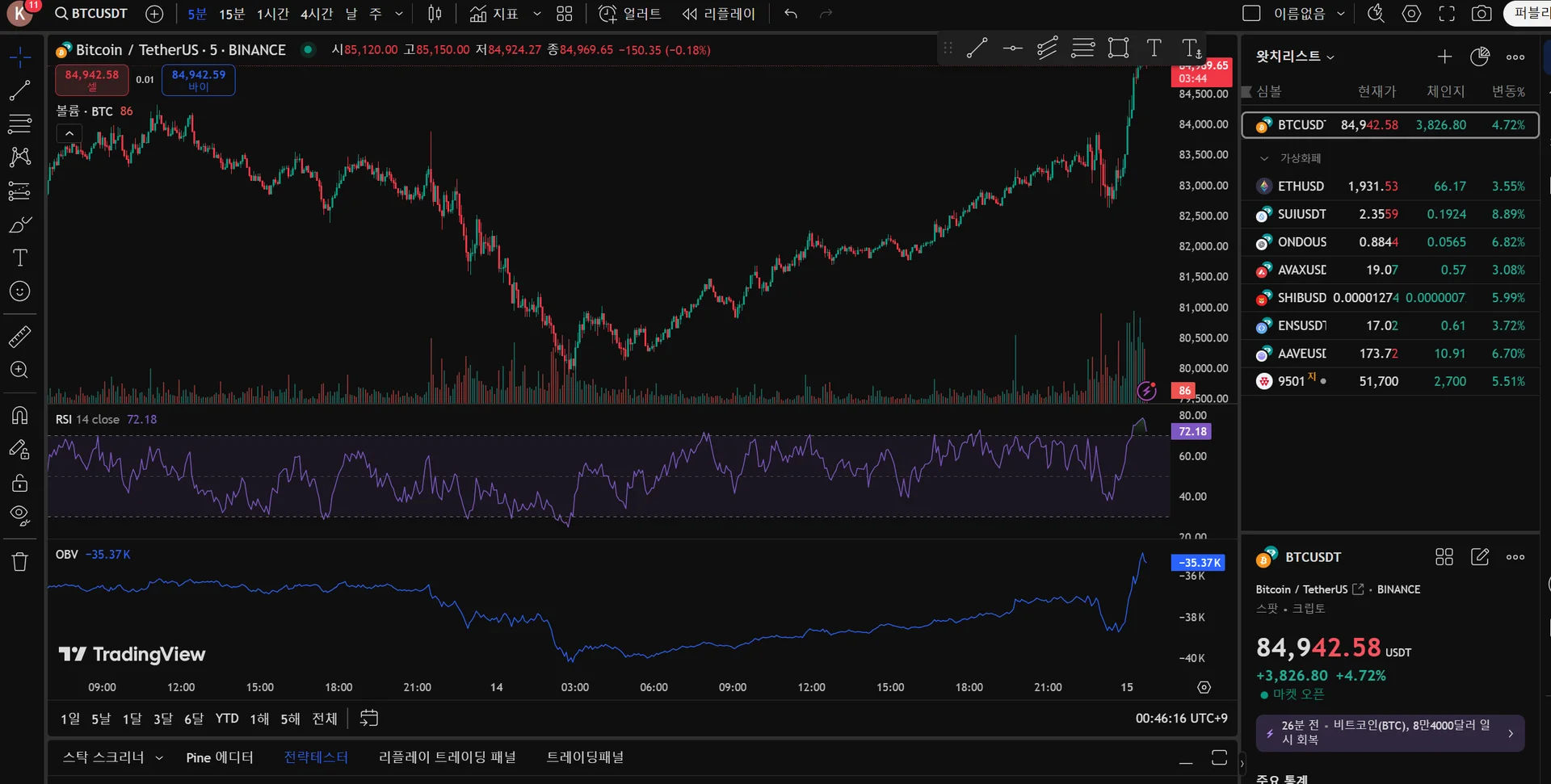
Task: Select the Fibonacci retracement tool
Action: pyautogui.click(x=20, y=124)
